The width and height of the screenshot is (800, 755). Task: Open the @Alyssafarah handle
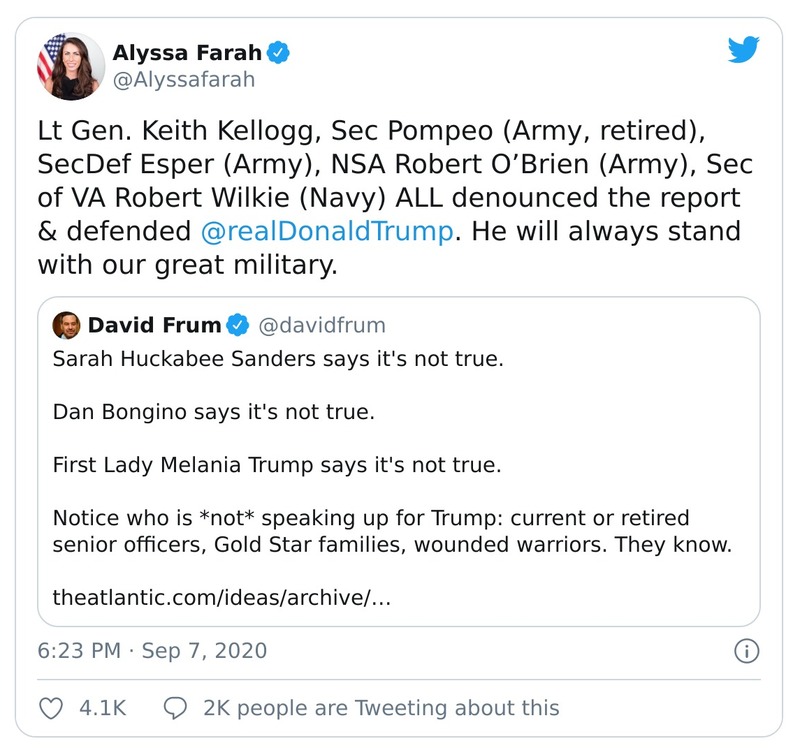point(184,79)
